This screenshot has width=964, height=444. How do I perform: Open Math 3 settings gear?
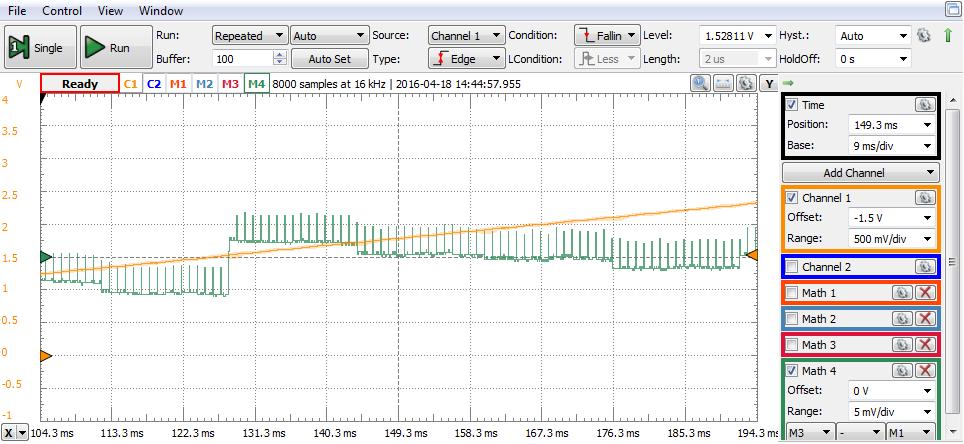point(901,344)
